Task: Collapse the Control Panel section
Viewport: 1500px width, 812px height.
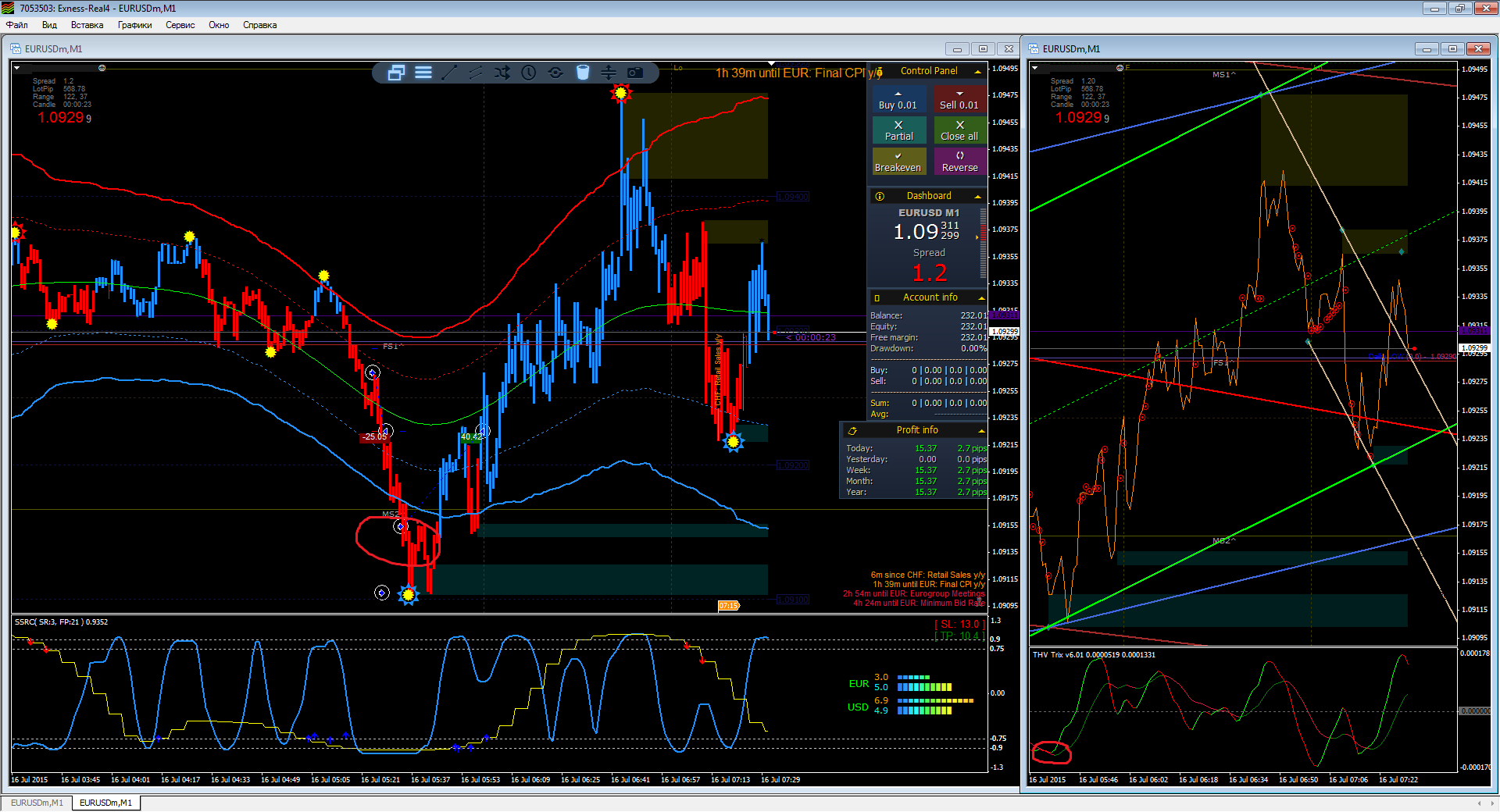Action: [977, 72]
